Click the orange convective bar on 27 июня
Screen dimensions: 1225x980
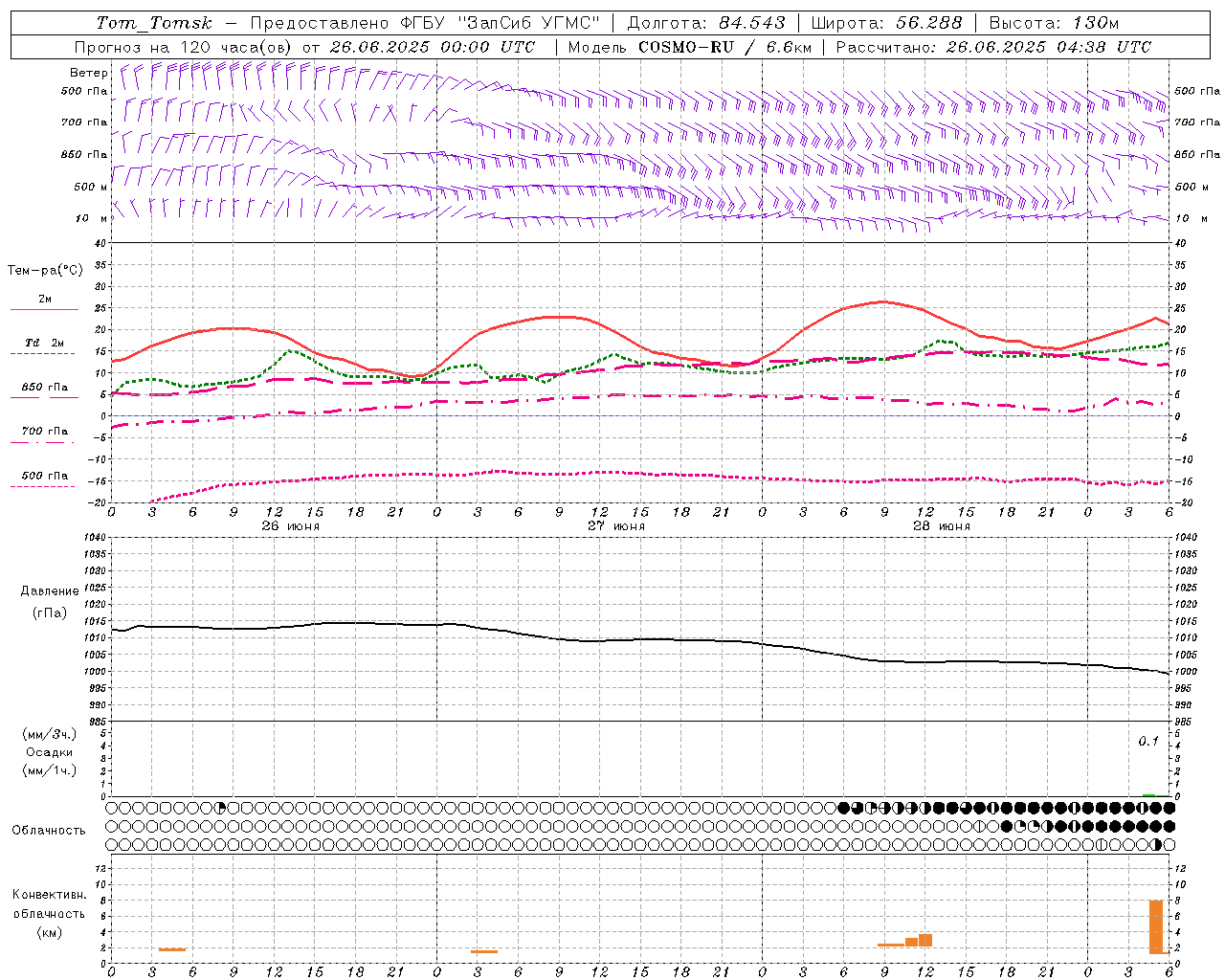(x=484, y=951)
